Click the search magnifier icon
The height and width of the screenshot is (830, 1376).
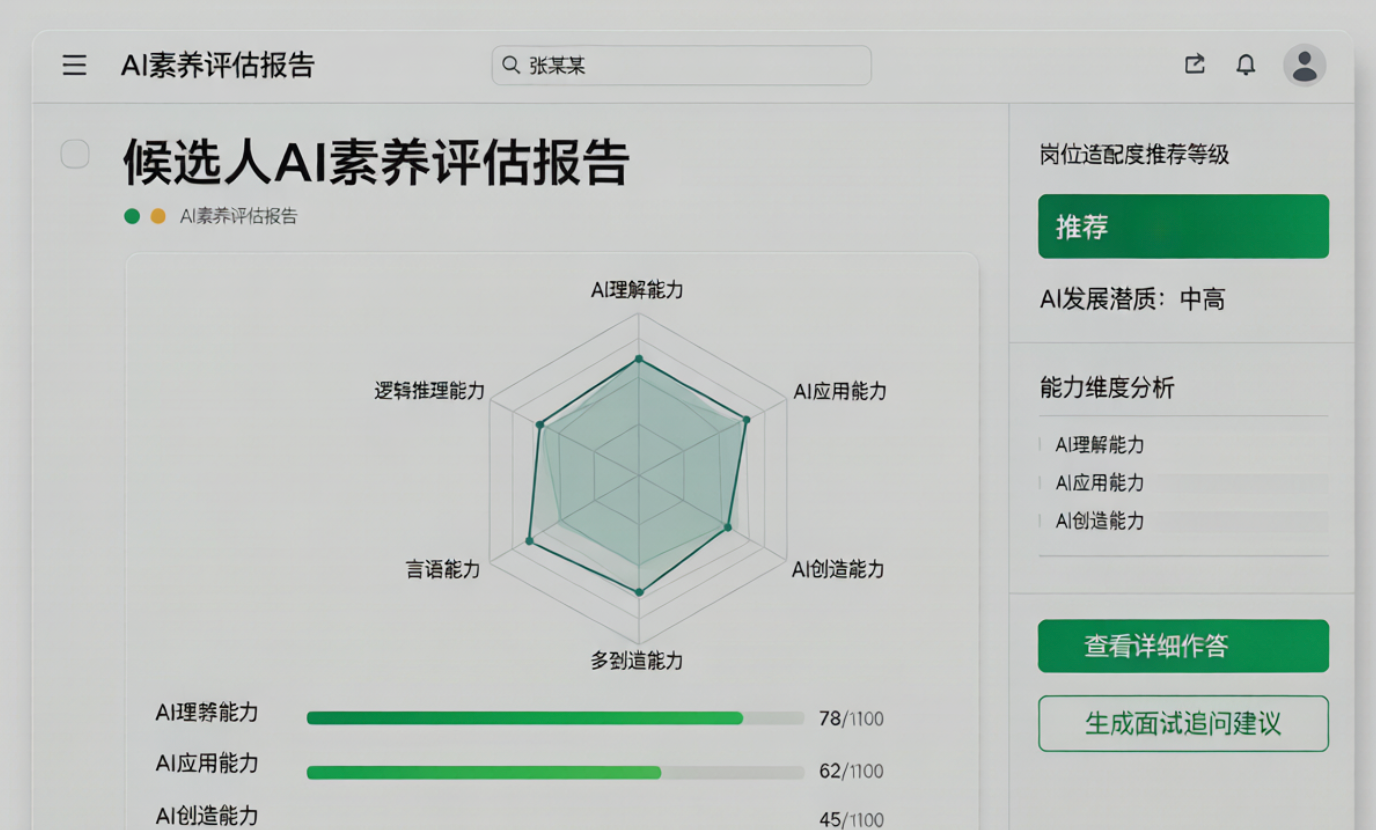[x=510, y=65]
